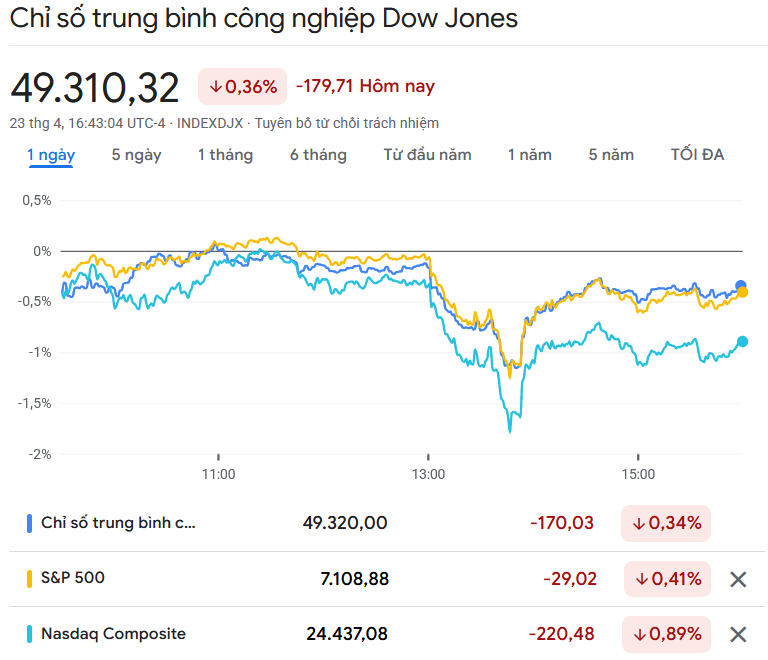Image resolution: width=768 pixels, height=660 pixels.
Task: Remove Nasdaq Composite from the comparison
Action: 738,634
